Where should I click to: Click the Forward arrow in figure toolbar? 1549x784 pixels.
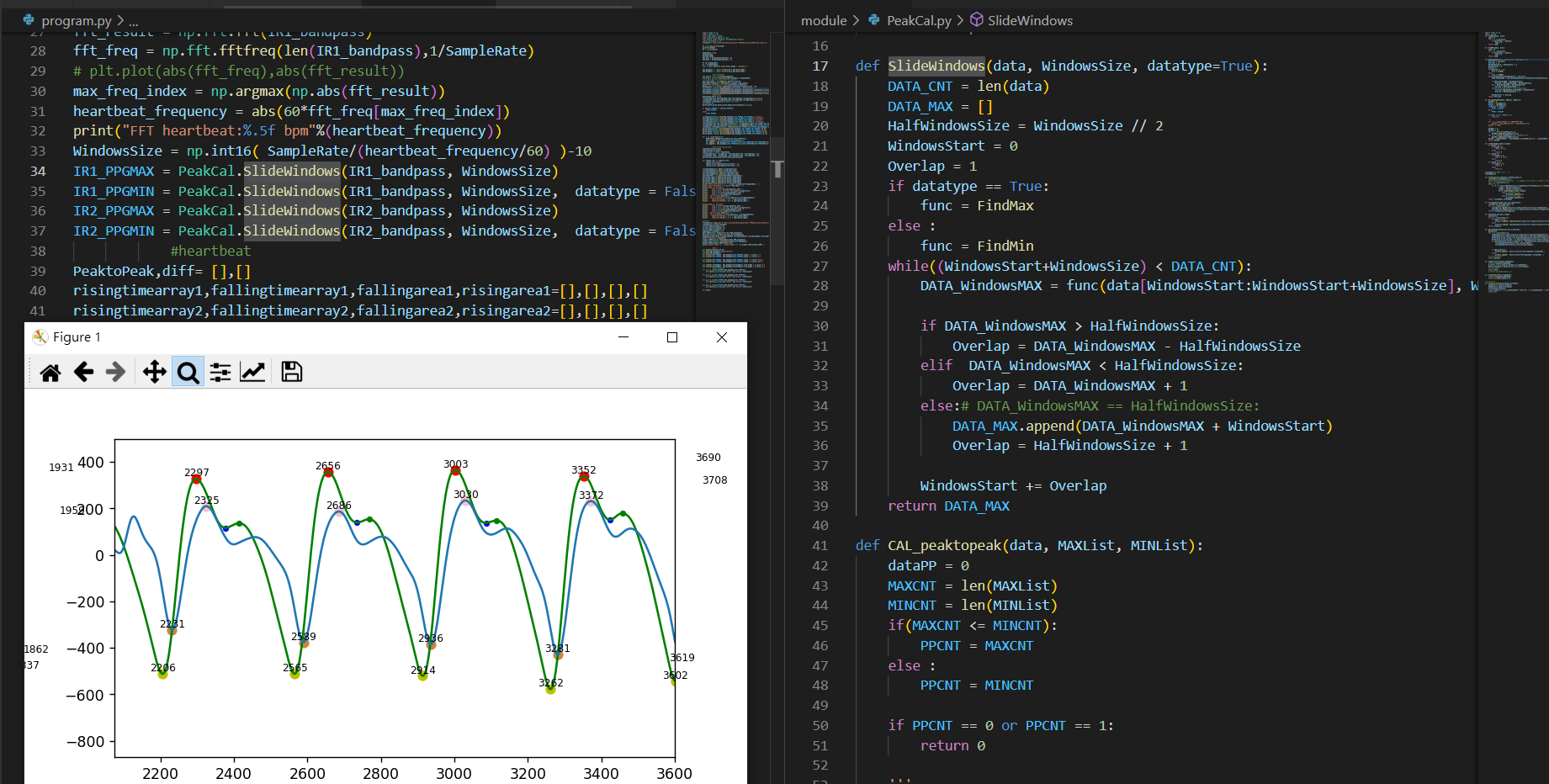click(x=115, y=372)
